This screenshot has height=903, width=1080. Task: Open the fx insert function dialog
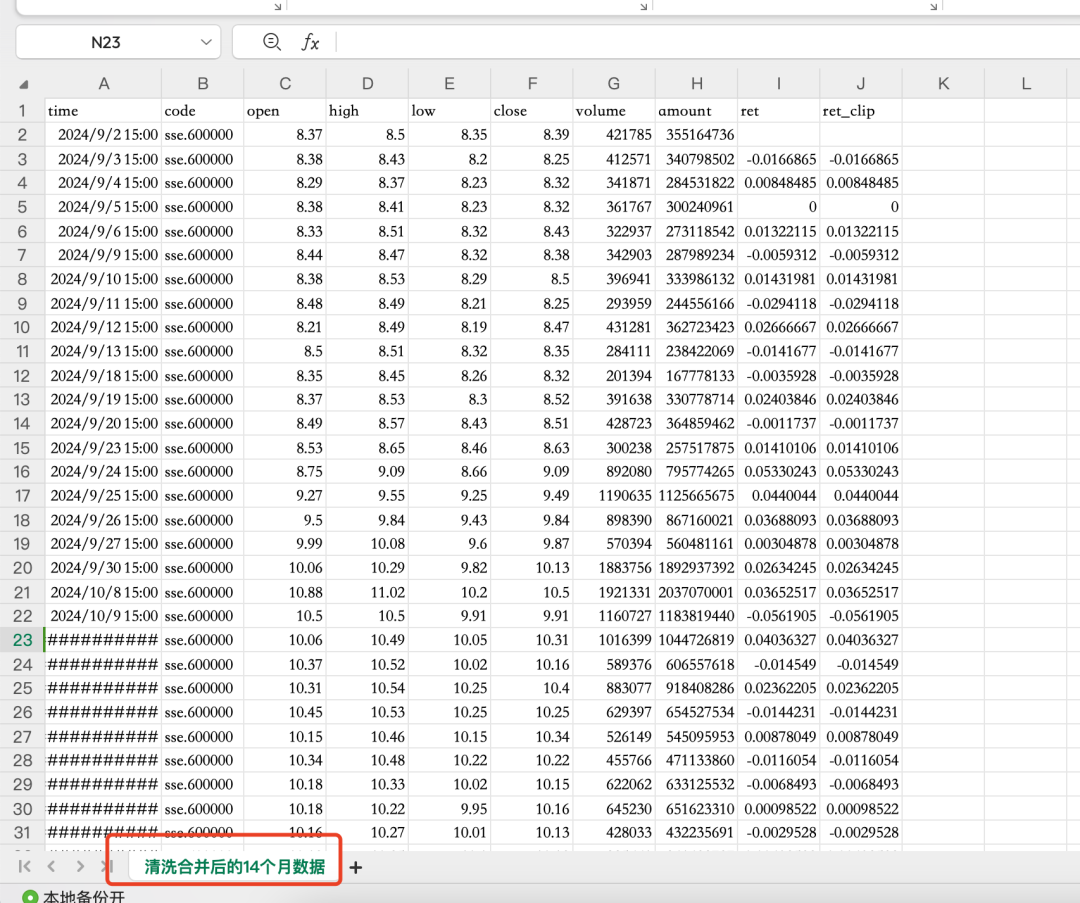point(310,42)
